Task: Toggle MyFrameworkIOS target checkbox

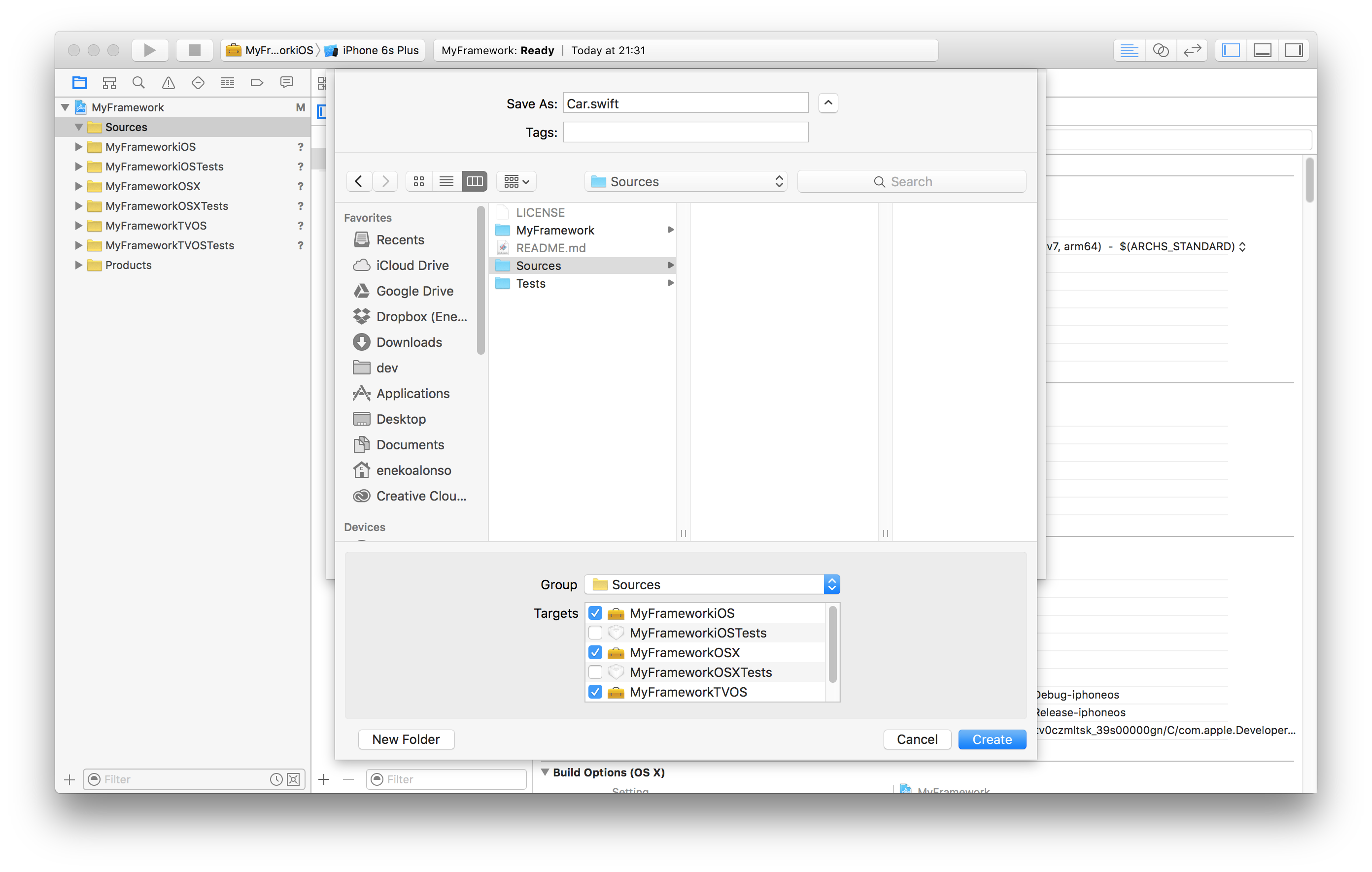Action: [x=593, y=612]
